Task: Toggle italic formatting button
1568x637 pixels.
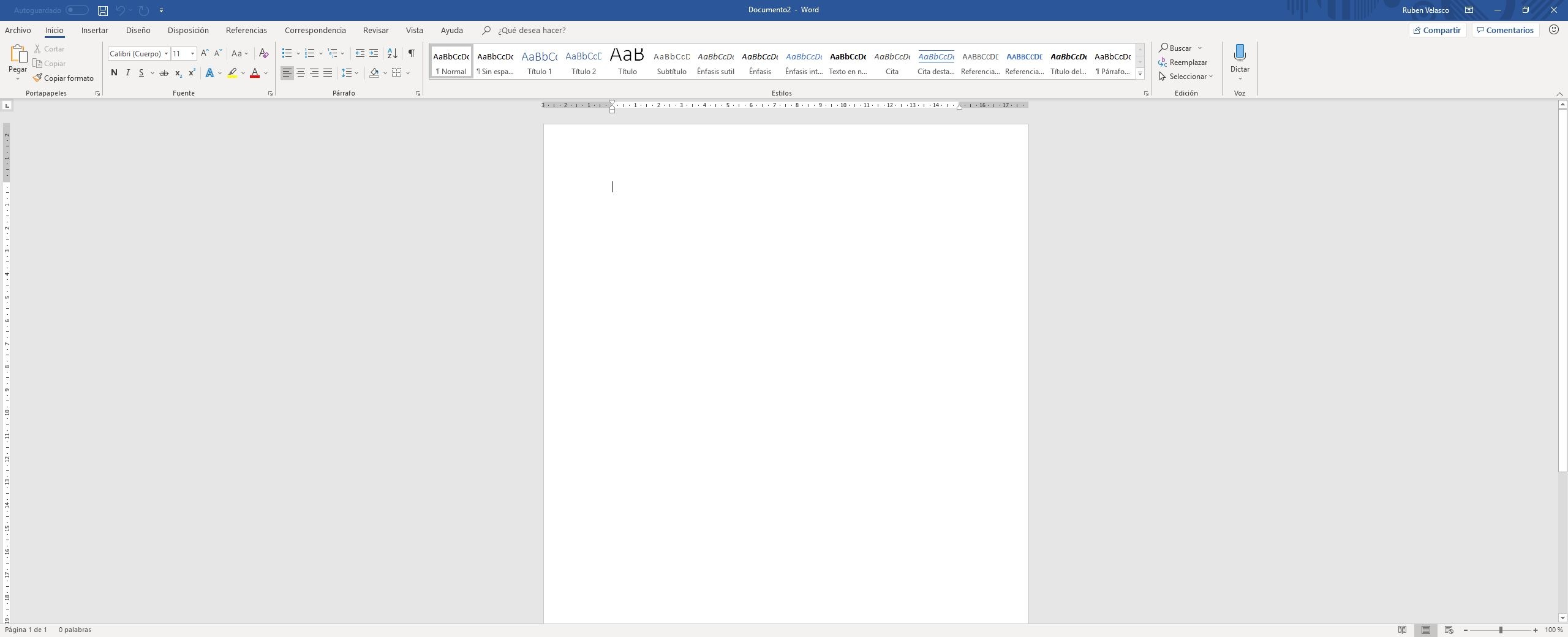Action: pyautogui.click(x=127, y=73)
